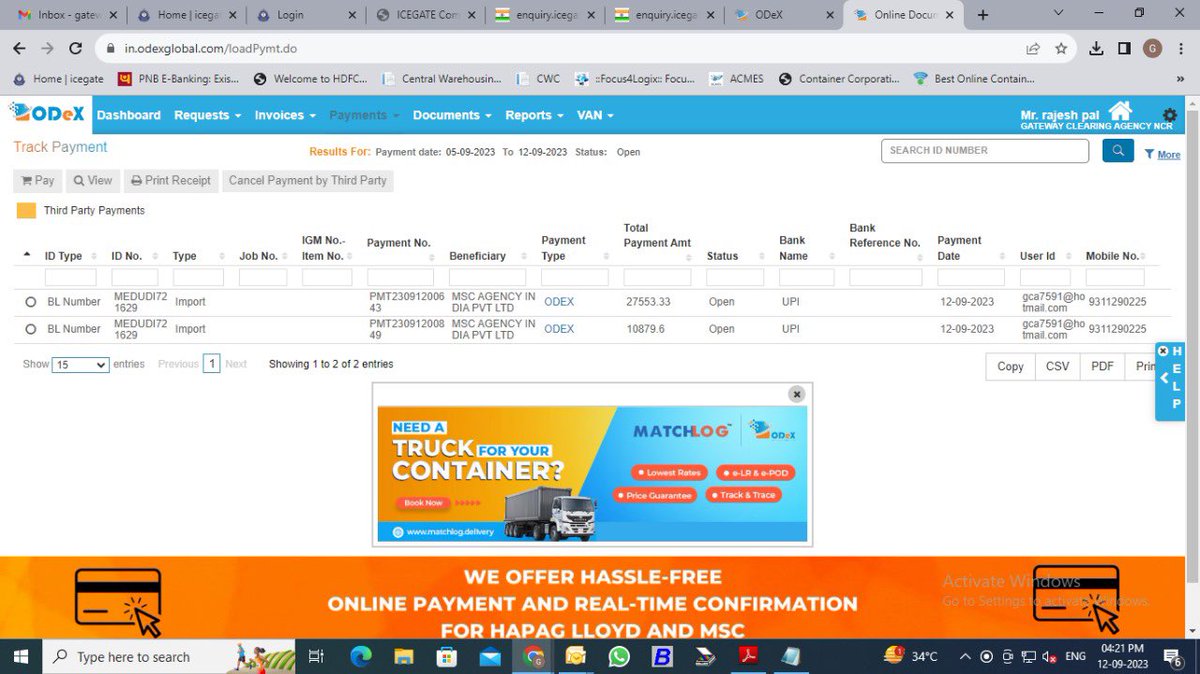
Task: Export the table with the PDF button
Action: pyautogui.click(x=1102, y=366)
